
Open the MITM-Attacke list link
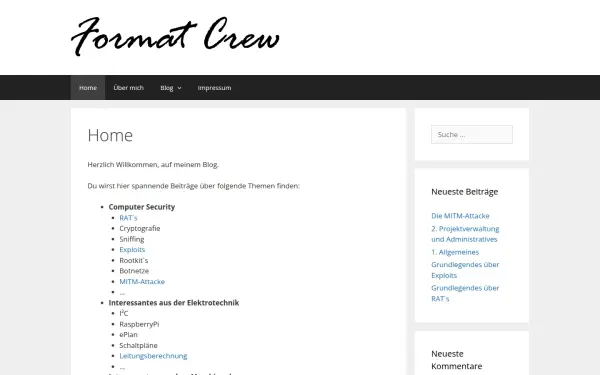[x=142, y=281]
